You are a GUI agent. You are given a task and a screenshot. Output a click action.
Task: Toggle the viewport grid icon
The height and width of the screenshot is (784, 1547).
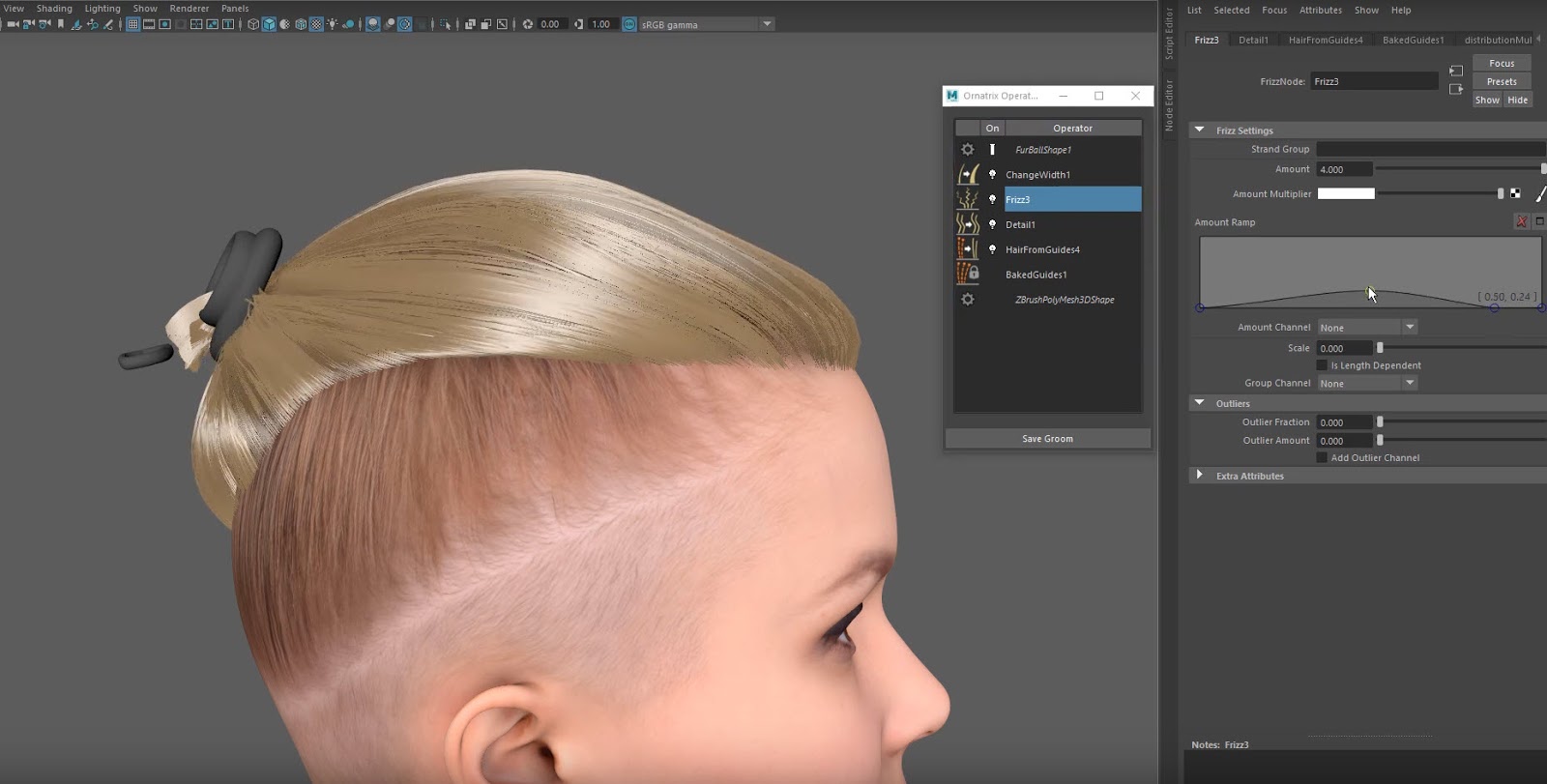pyautogui.click(x=133, y=24)
